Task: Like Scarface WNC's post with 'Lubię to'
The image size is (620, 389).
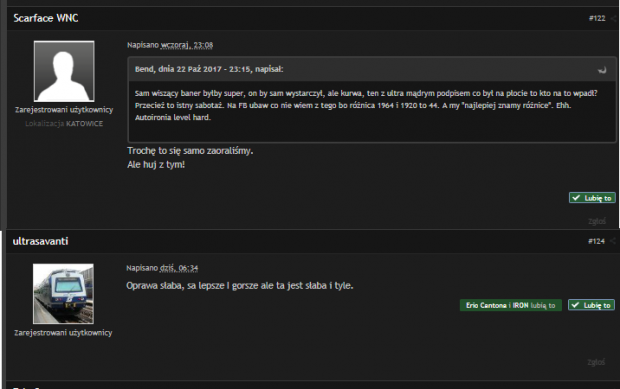Action: click(x=592, y=198)
